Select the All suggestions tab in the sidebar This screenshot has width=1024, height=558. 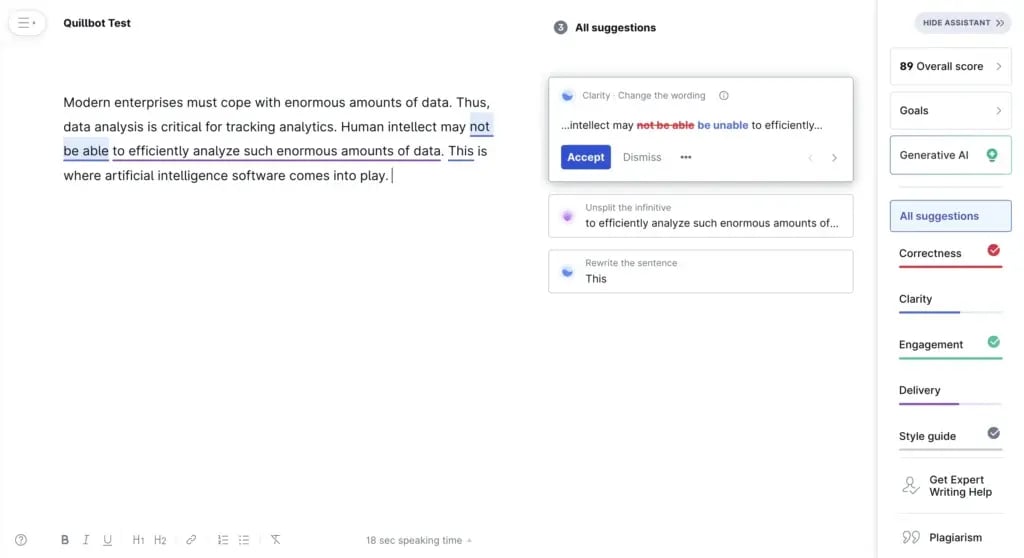[950, 216]
